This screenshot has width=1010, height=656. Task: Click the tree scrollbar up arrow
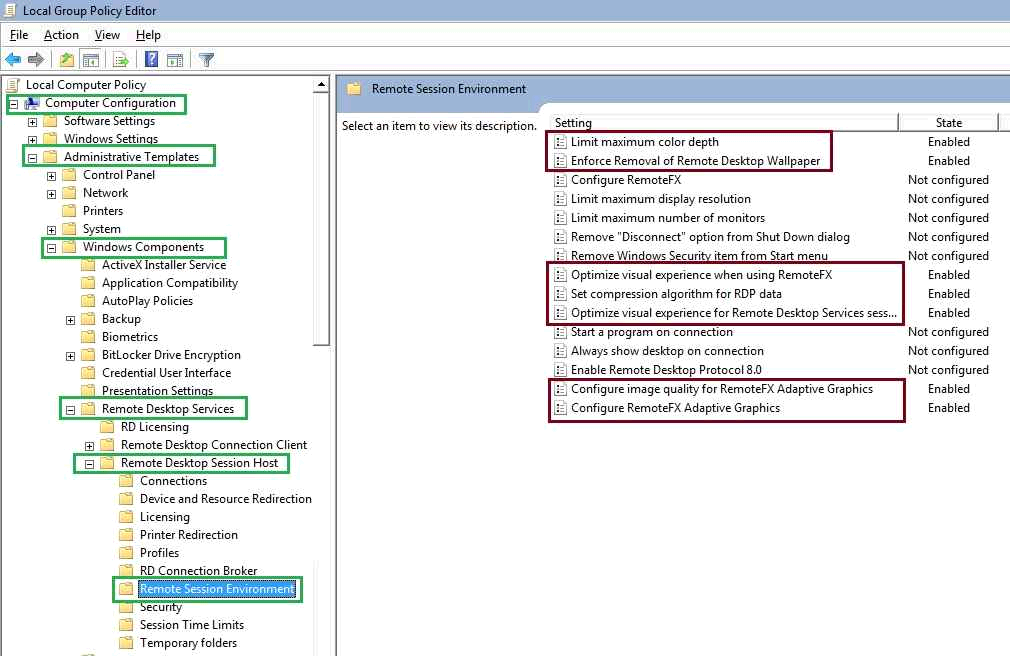[321, 85]
